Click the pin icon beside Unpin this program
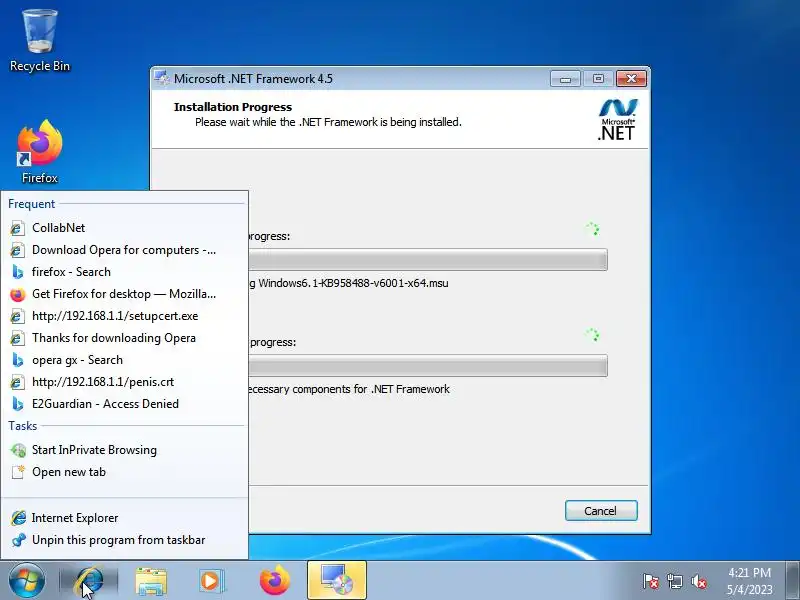Screen dimensions: 800x600 (x=18, y=540)
